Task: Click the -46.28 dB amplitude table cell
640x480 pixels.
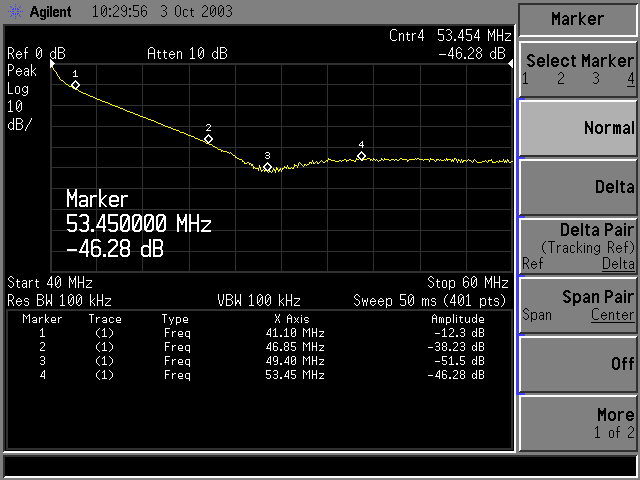Action: [456, 375]
